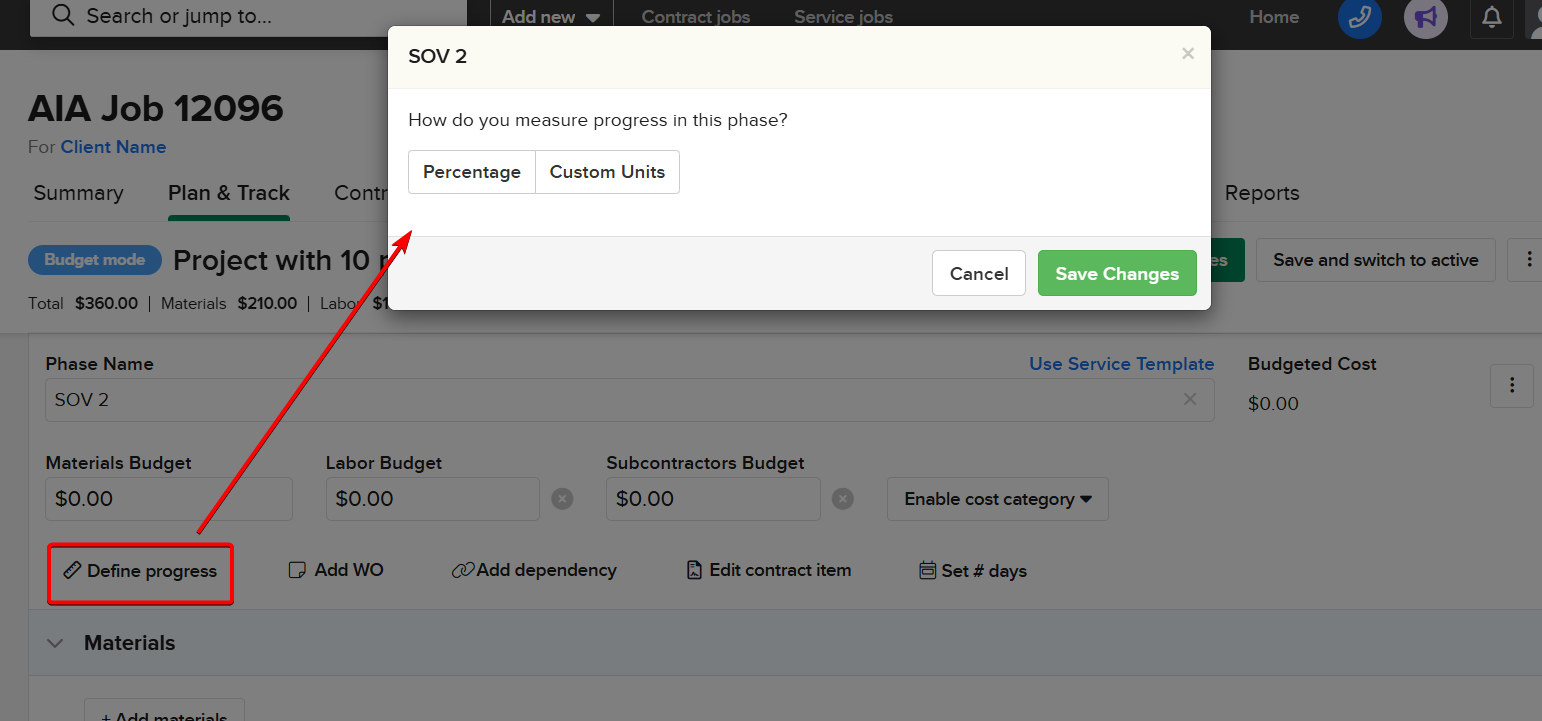Open the Reports tab

pyautogui.click(x=1262, y=193)
